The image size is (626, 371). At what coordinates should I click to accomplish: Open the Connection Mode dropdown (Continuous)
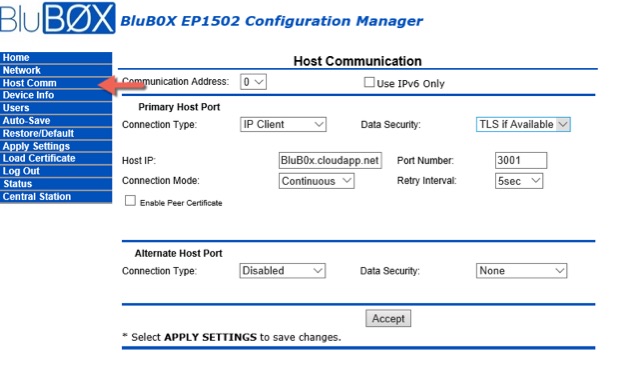click(x=316, y=181)
